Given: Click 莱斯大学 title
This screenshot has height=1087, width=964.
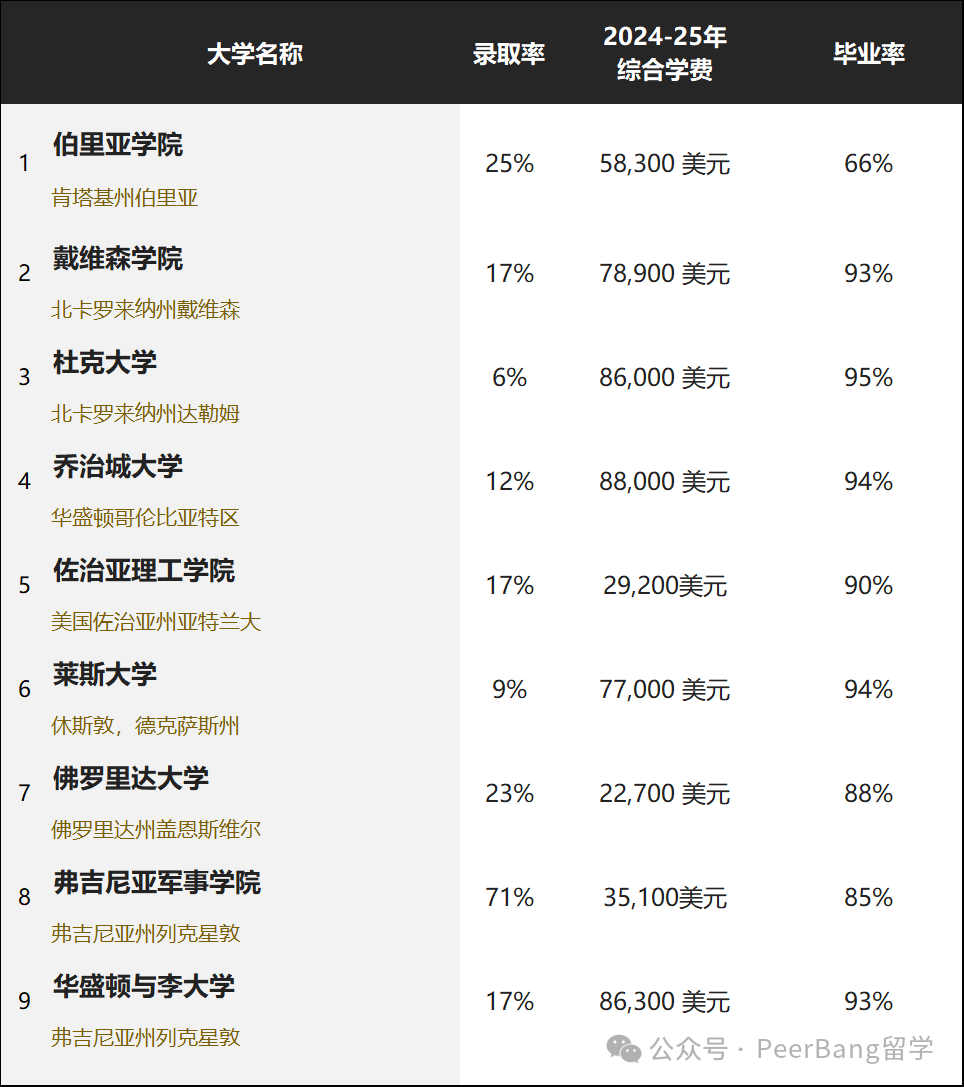Looking at the screenshot, I should tap(105, 675).
